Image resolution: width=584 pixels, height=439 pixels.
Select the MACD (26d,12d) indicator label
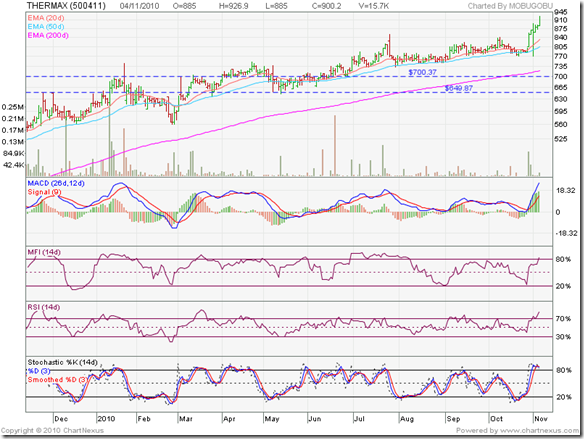click(56, 183)
